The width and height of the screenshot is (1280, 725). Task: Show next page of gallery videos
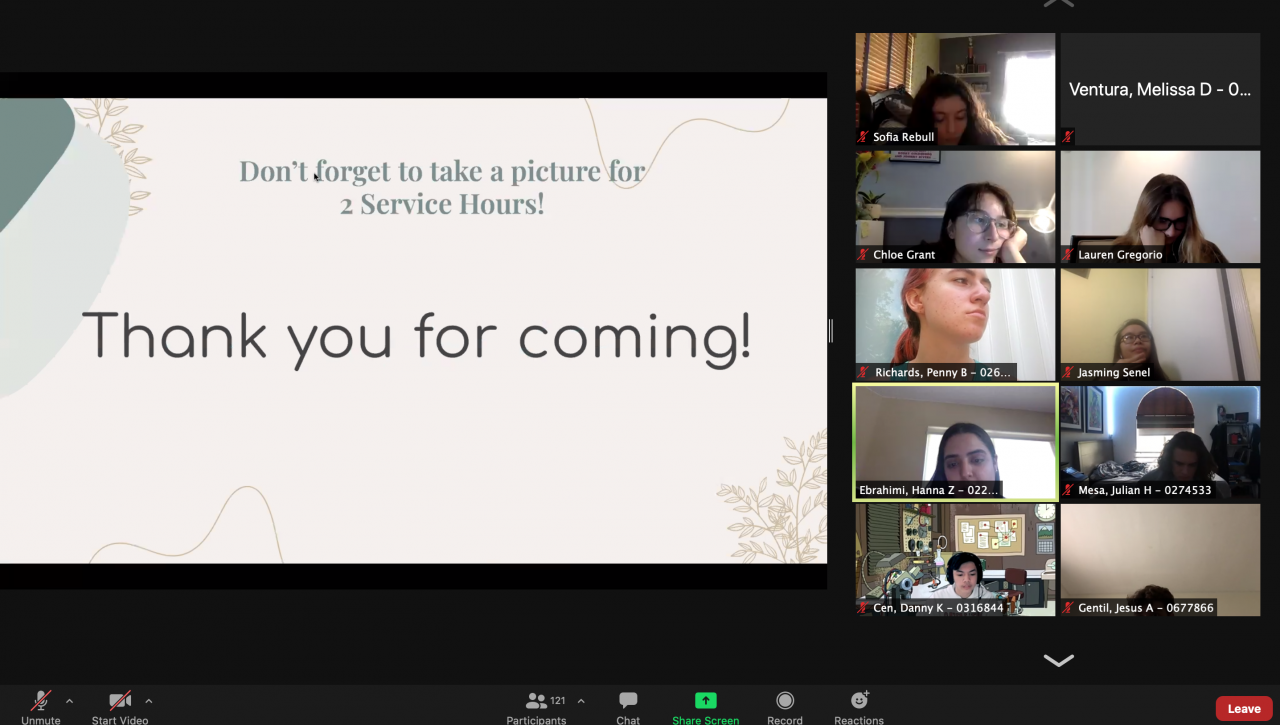(1059, 660)
